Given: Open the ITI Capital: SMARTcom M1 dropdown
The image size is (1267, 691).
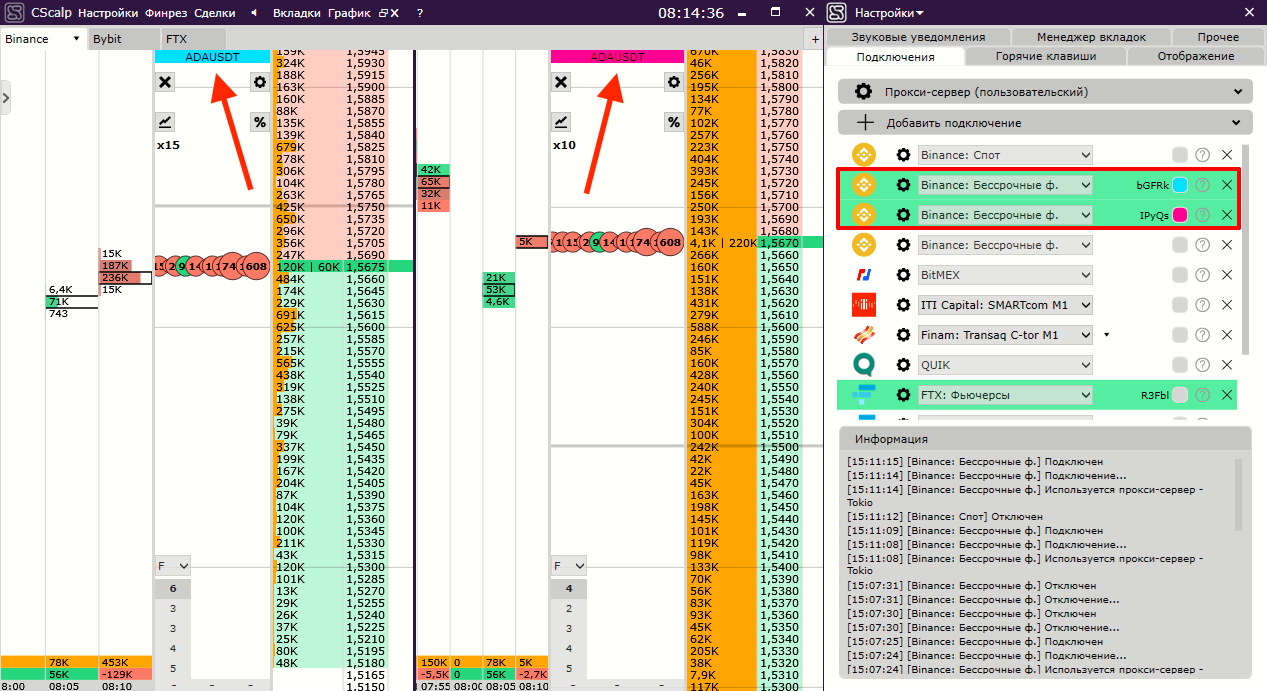Looking at the screenshot, I should (x=1006, y=305).
